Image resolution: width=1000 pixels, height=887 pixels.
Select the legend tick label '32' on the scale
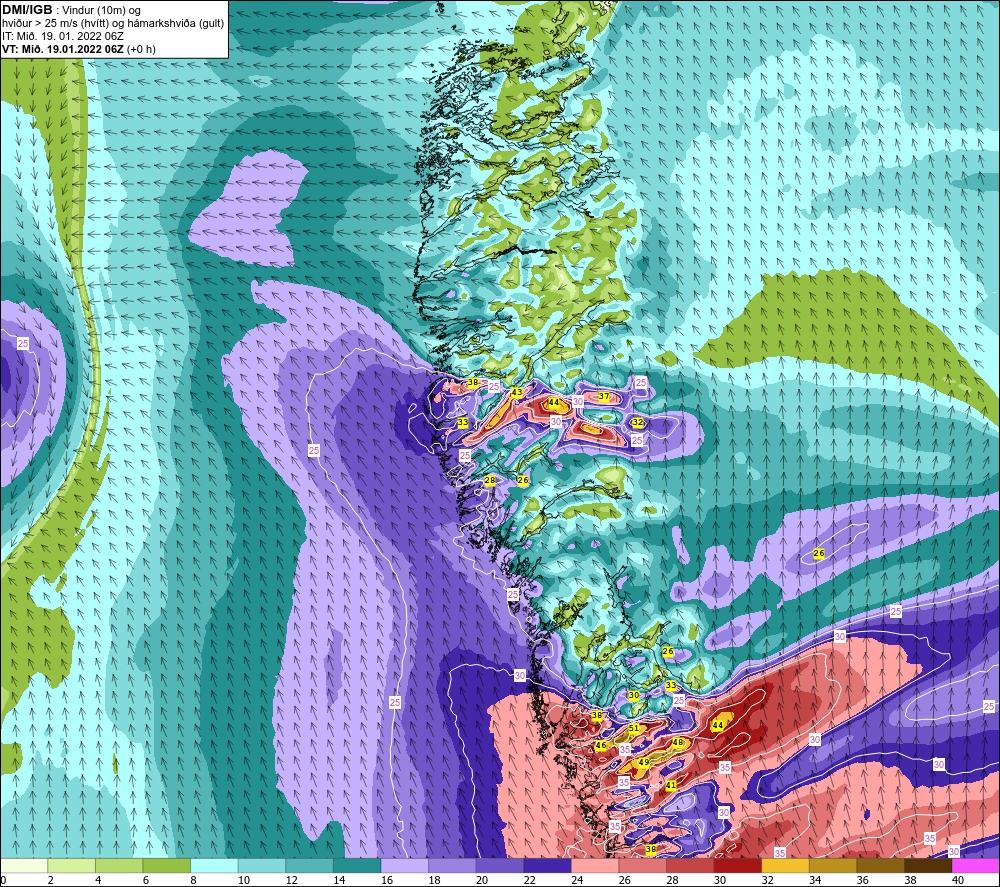(x=767, y=880)
